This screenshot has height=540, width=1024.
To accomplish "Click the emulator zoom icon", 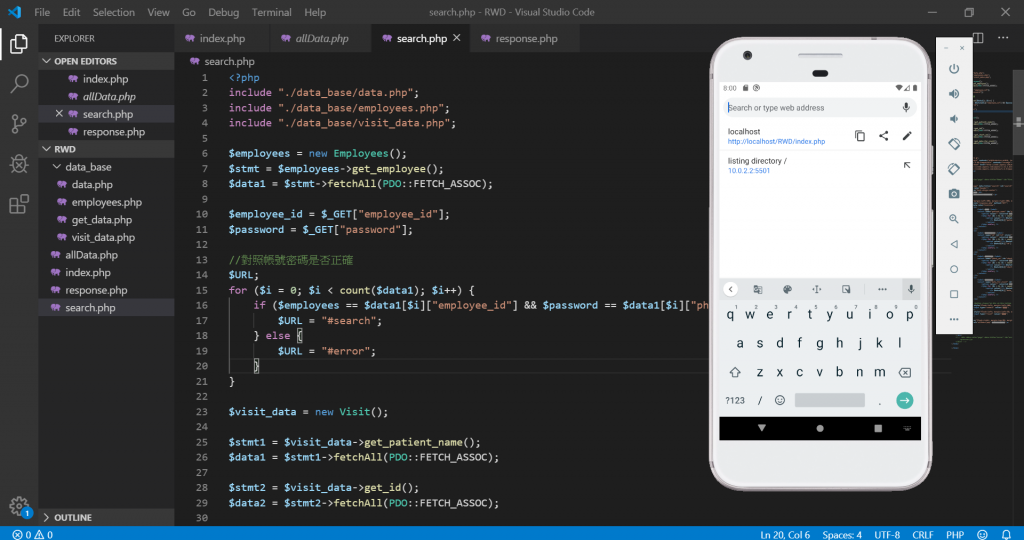I will pyautogui.click(x=953, y=219).
